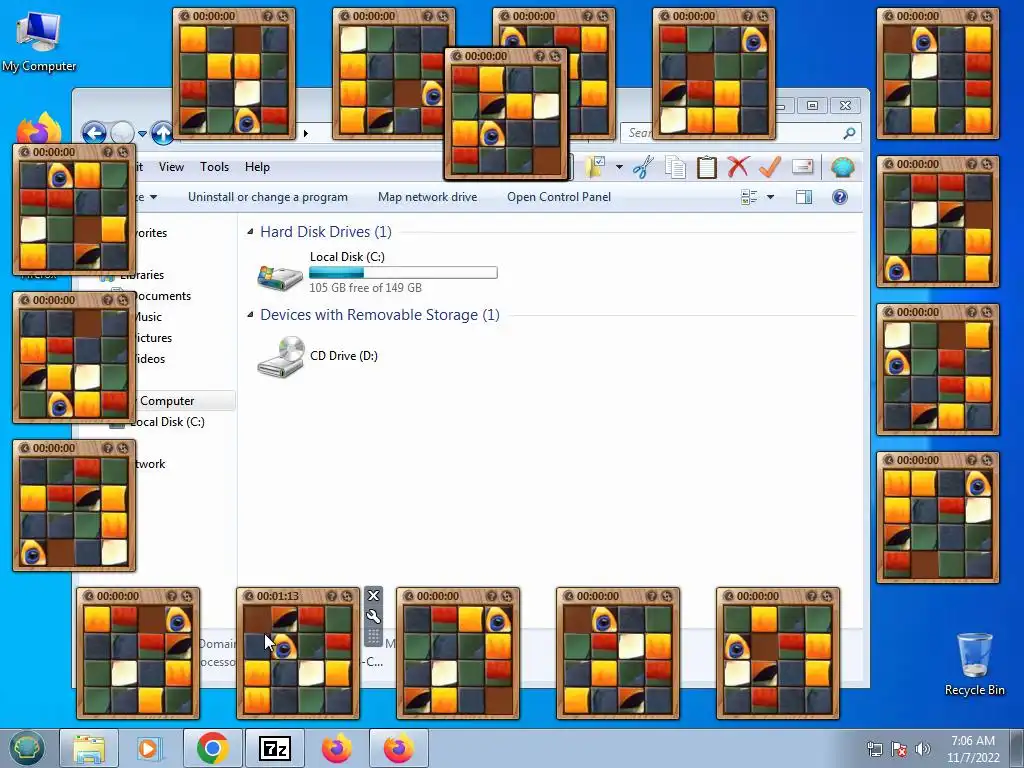Click the red X Delete icon
1024x768 pixels.
pos(738,167)
